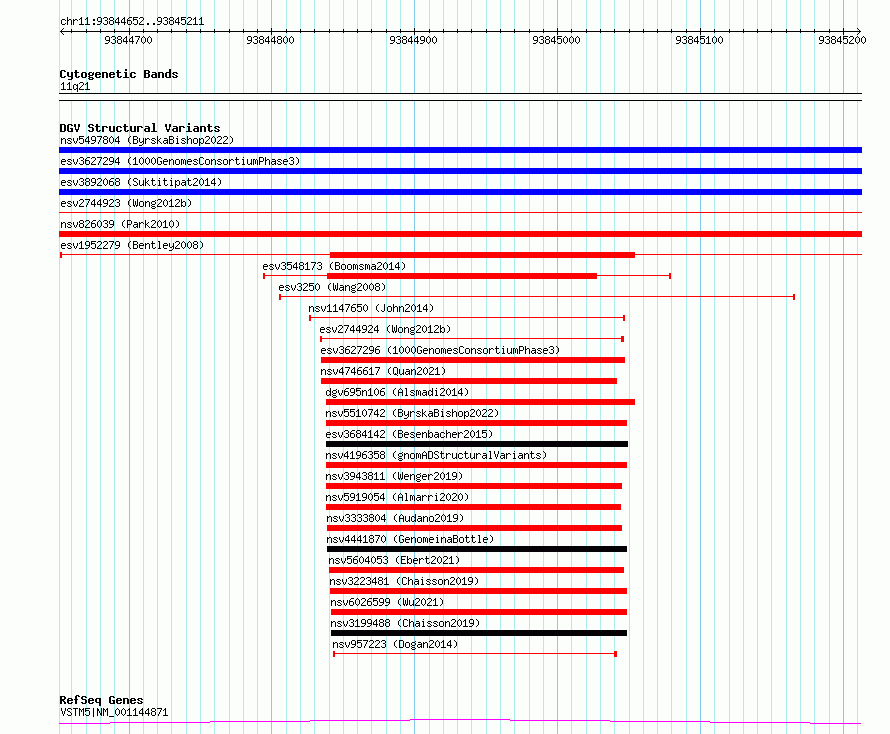This screenshot has height=734, width=890.
Task: Click the esv2744923 (Wong2012b) label
Action: click(126, 203)
